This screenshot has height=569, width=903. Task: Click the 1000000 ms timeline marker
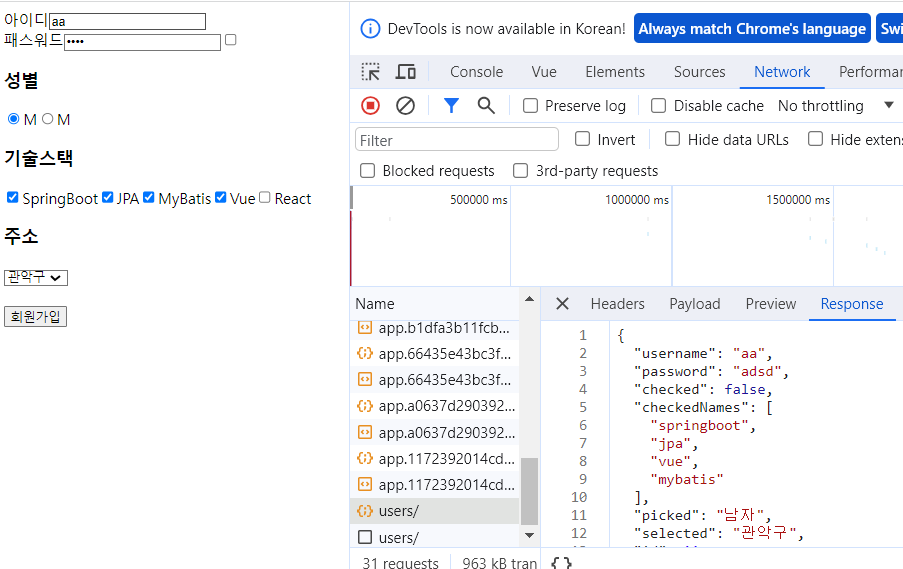tap(636, 200)
